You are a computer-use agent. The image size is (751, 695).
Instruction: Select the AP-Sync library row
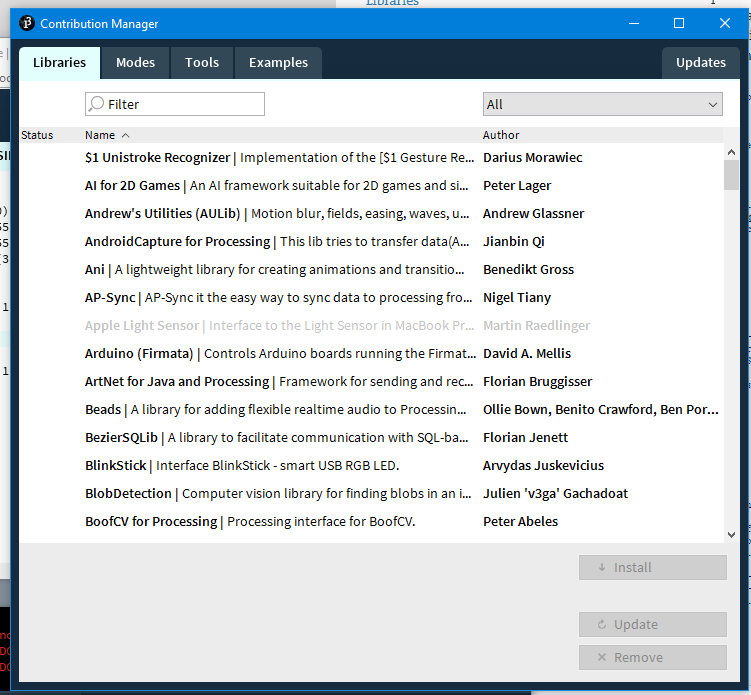[371, 297]
